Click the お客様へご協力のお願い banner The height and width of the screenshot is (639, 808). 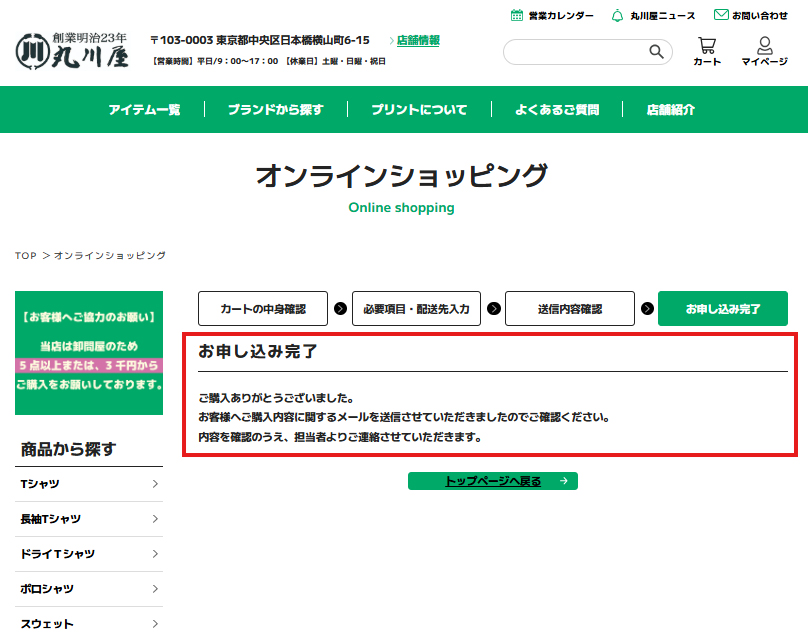click(x=89, y=353)
